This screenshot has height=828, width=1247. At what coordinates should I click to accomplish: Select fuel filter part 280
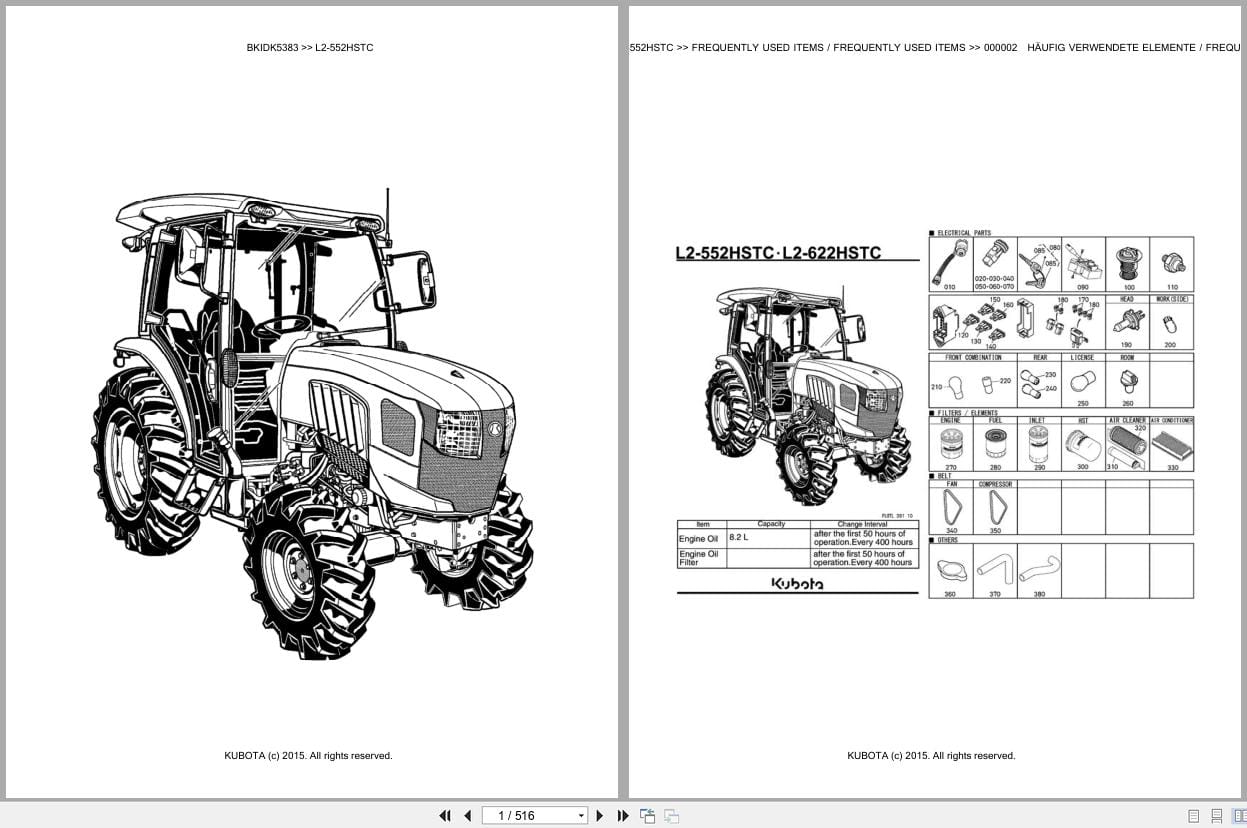(x=995, y=447)
